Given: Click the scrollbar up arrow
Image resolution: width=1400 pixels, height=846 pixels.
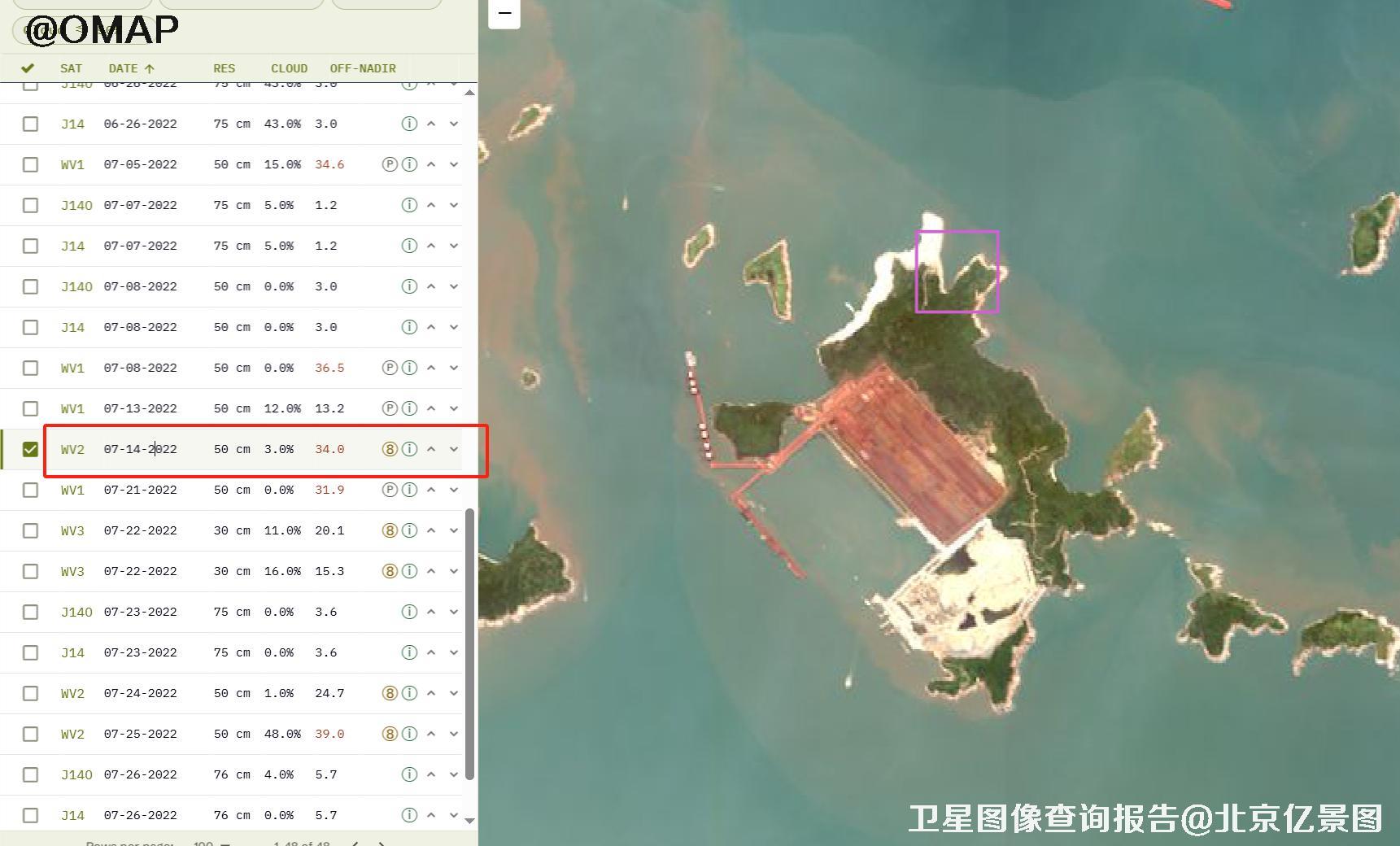Looking at the screenshot, I should [469, 93].
